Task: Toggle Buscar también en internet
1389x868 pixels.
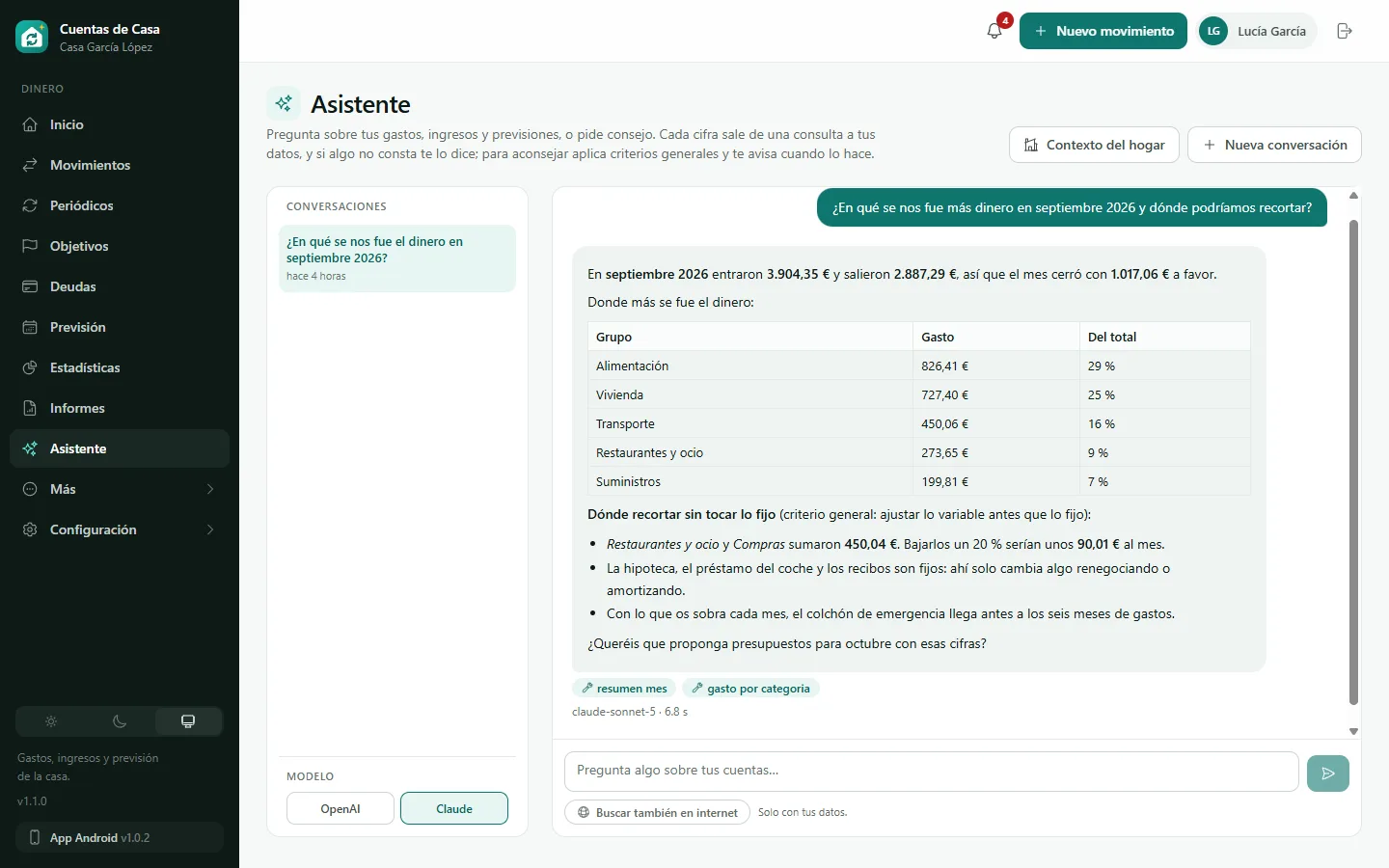Action: coord(658,812)
